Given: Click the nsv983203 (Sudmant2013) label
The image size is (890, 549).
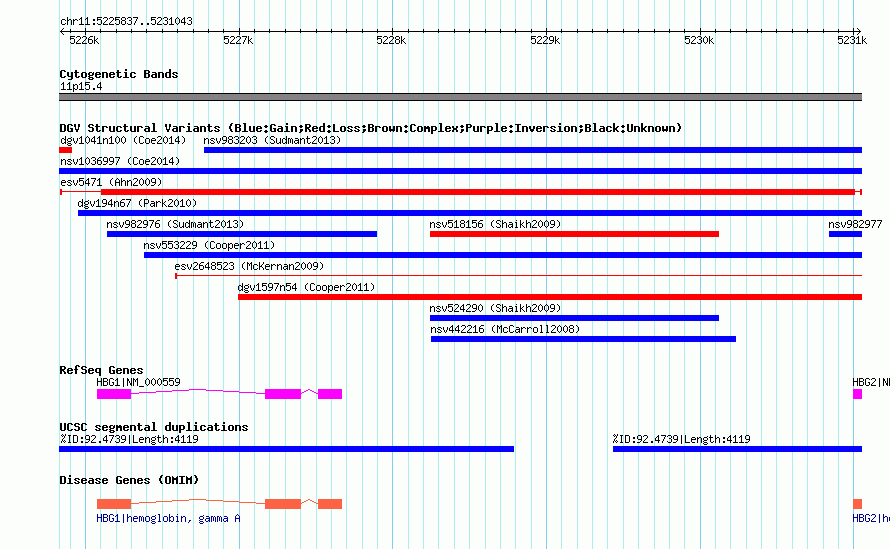Looking at the screenshot, I should pyautogui.click(x=272, y=140).
